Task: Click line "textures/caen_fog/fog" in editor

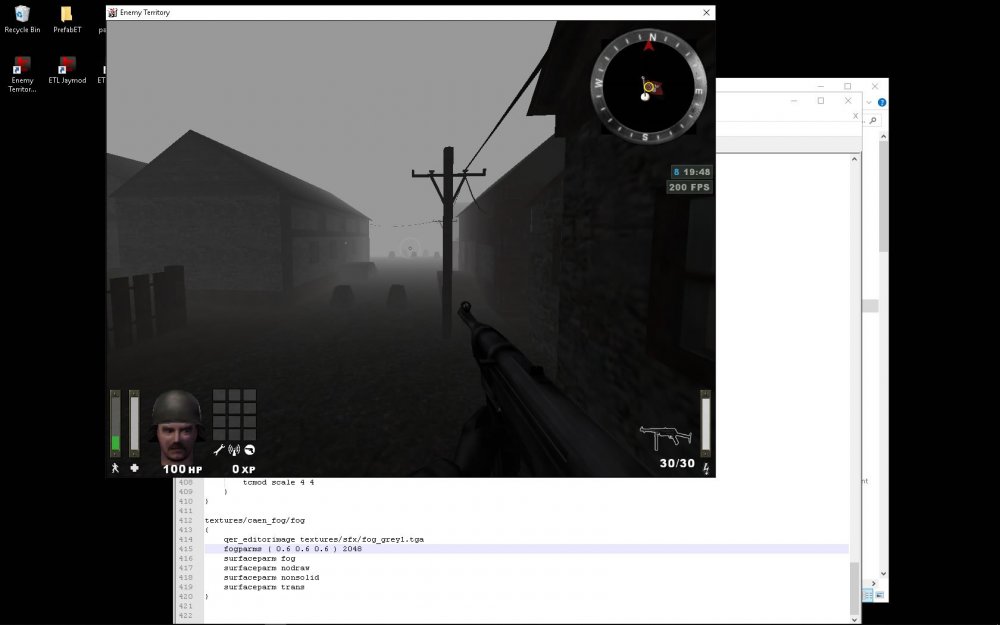Action: click(x=254, y=520)
